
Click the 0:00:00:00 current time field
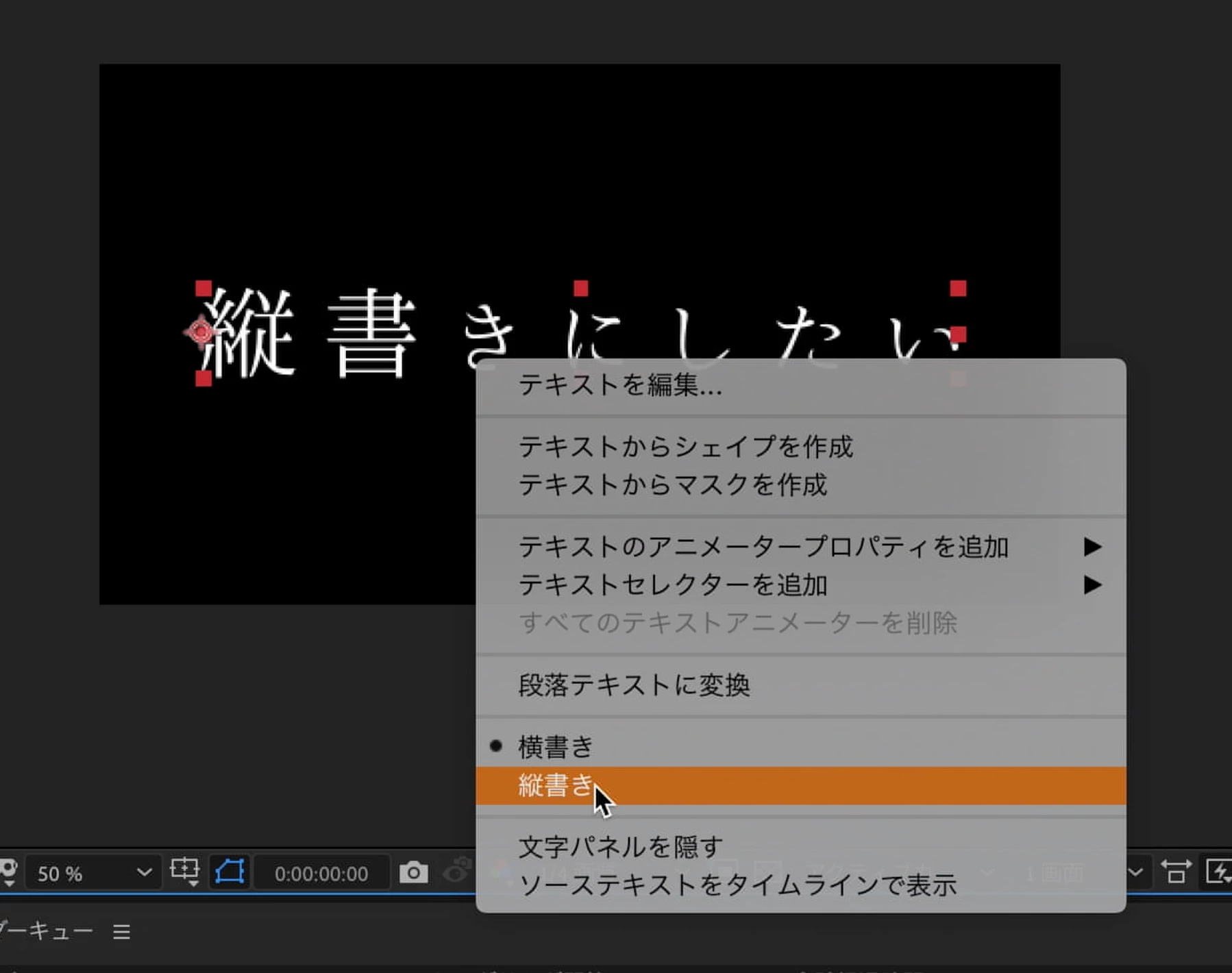tap(321, 874)
